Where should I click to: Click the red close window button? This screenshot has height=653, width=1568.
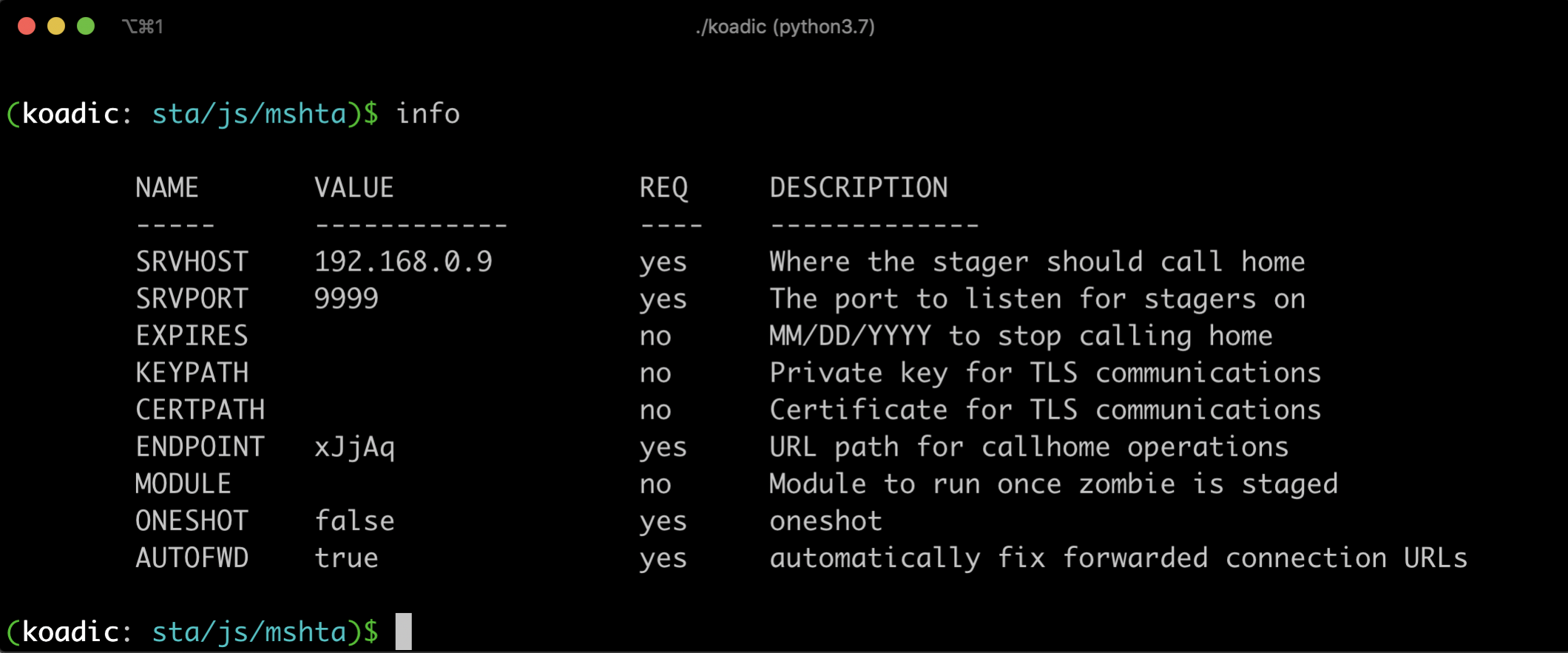pyautogui.click(x=27, y=27)
